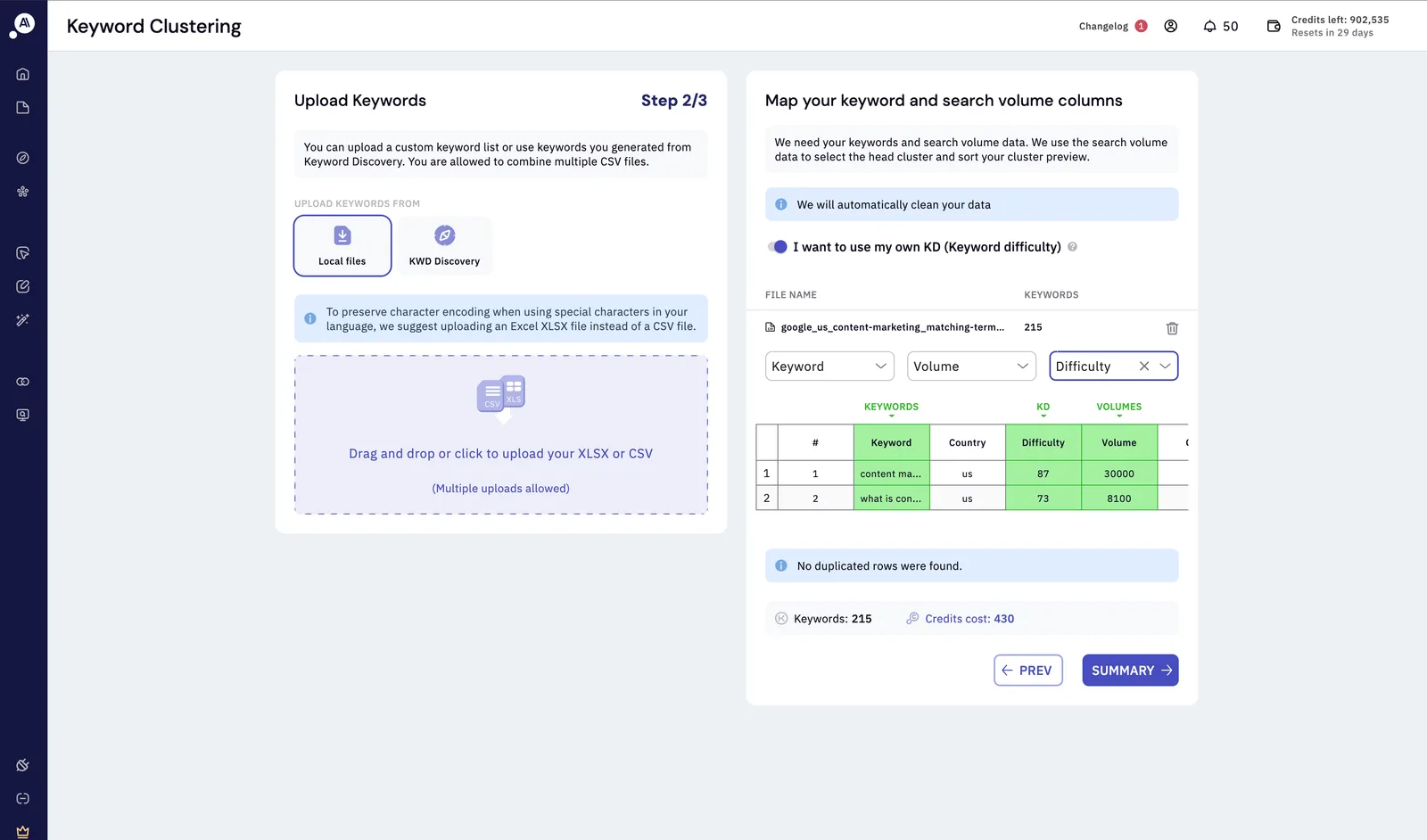The image size is (1427, 840).
Task: Select KWD Discovery upload source
Action: tap(444, 246)
